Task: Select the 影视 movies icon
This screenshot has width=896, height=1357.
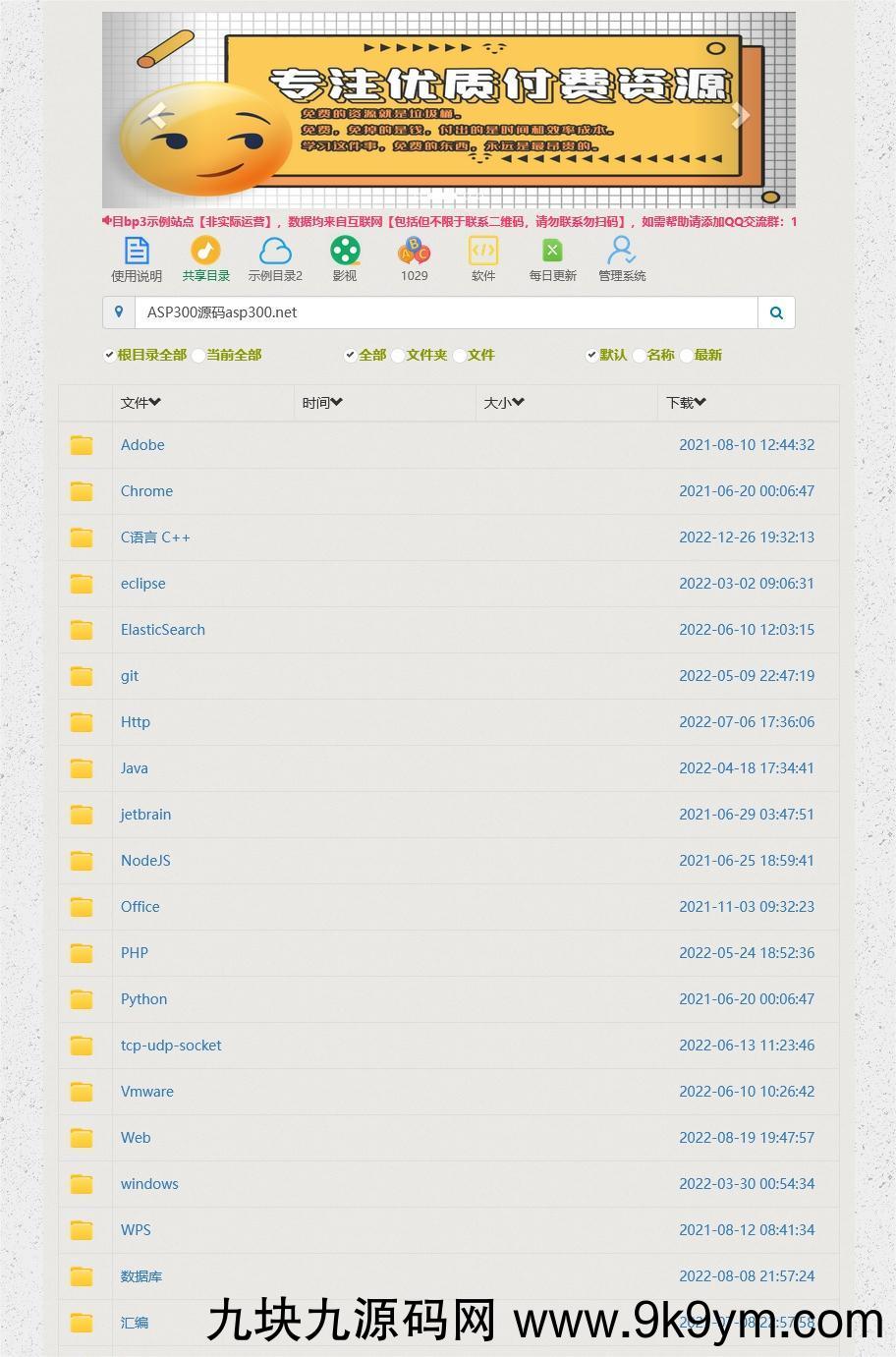Action: click(345, 258)
